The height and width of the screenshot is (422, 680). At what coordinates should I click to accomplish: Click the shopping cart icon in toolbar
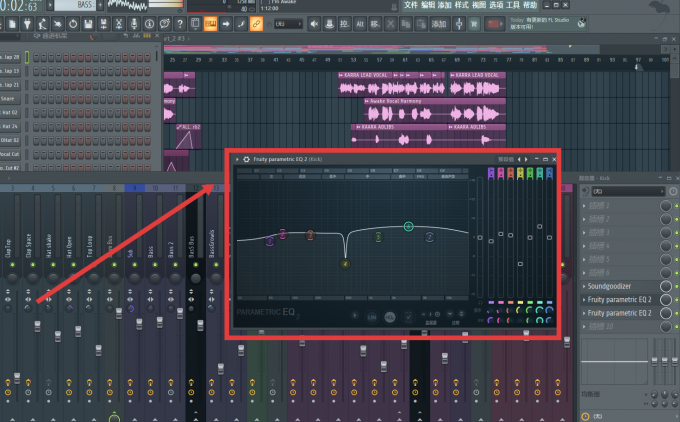point(474,24)
